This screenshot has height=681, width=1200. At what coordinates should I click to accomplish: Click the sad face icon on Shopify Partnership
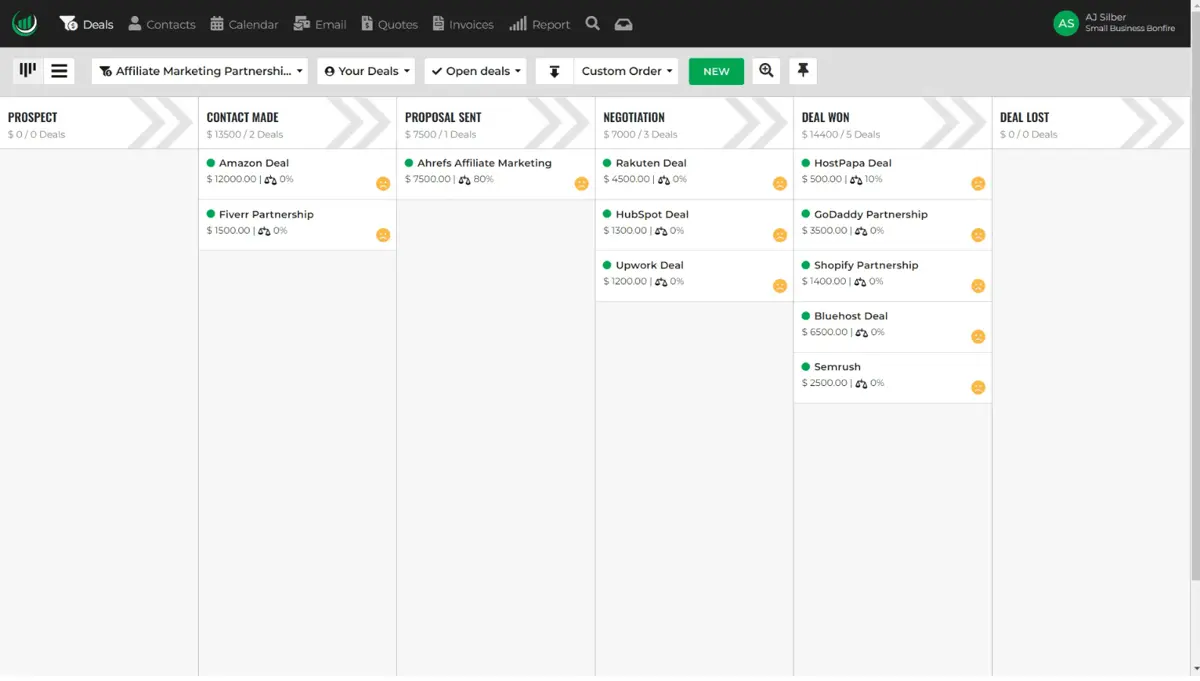click(978, 286)
